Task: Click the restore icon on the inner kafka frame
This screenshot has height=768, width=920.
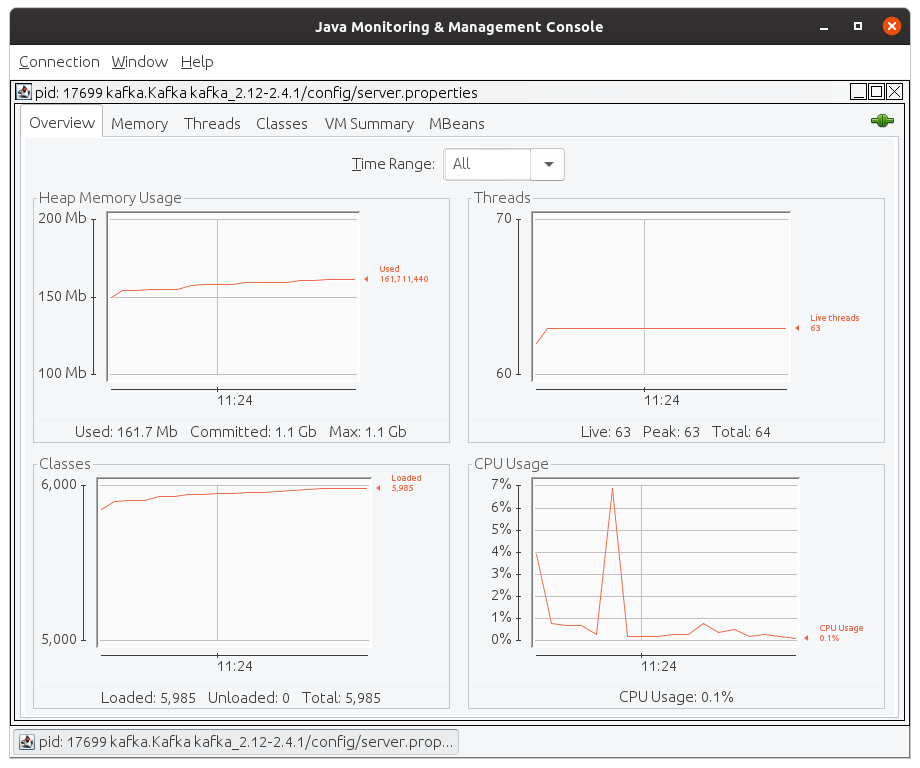Action: 875,91
